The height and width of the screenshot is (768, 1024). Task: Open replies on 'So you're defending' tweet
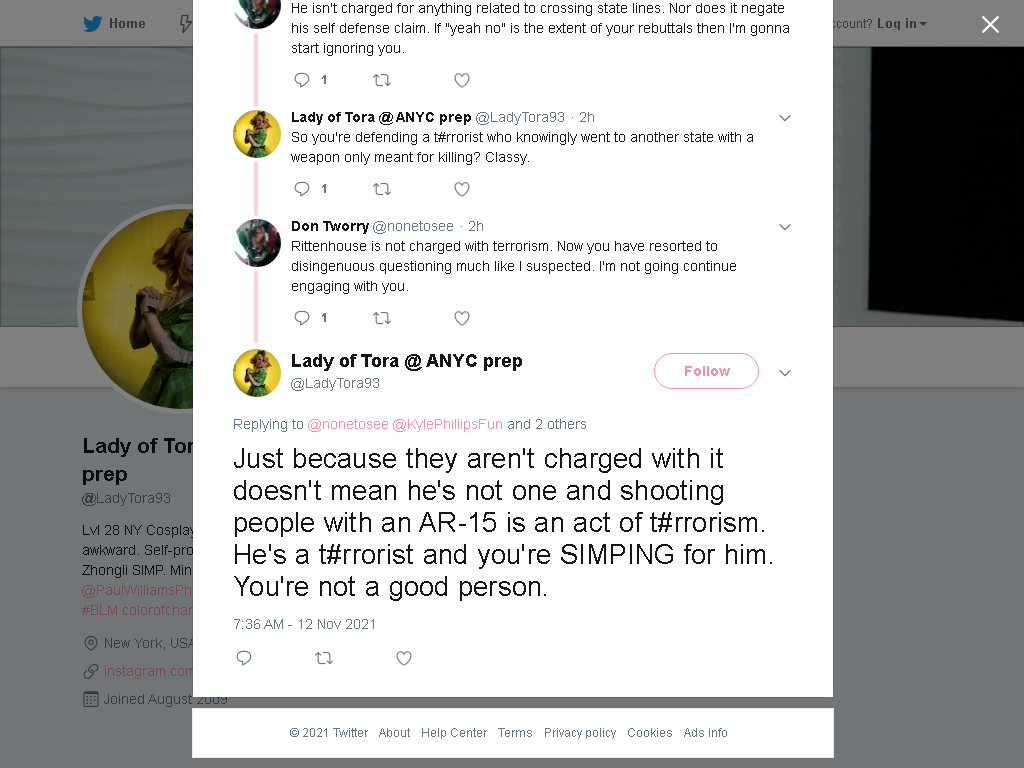(x=302, y=189)
